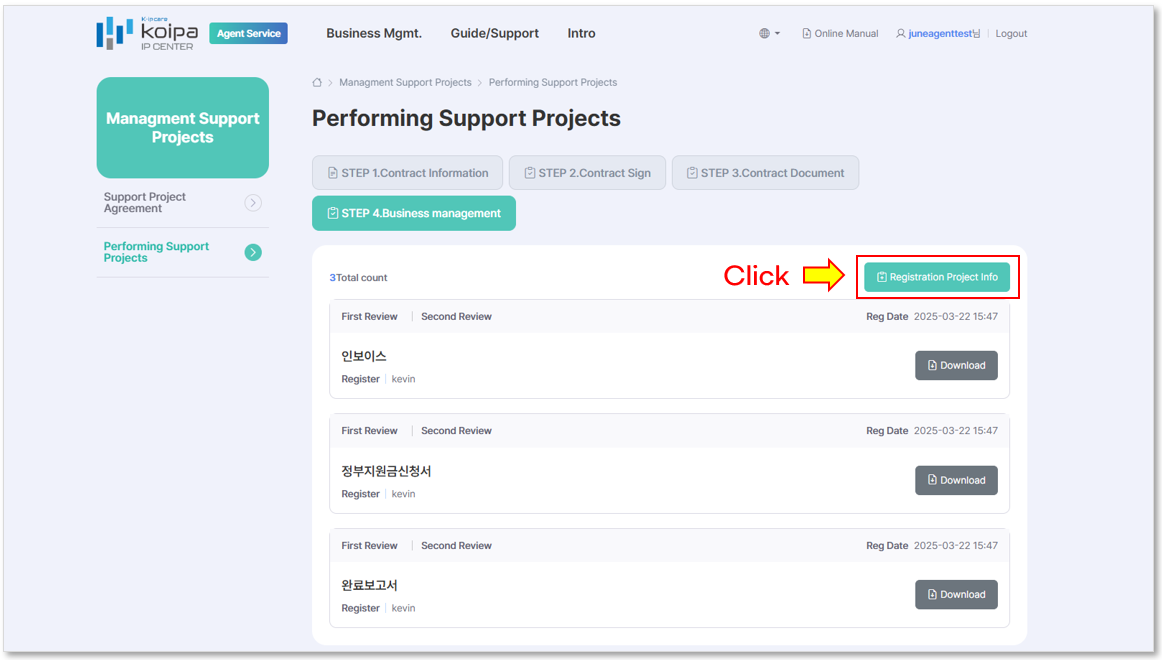1162x660 pixels.
Task: Download the 정부지원금신청서 file
Action: (956, 480)
